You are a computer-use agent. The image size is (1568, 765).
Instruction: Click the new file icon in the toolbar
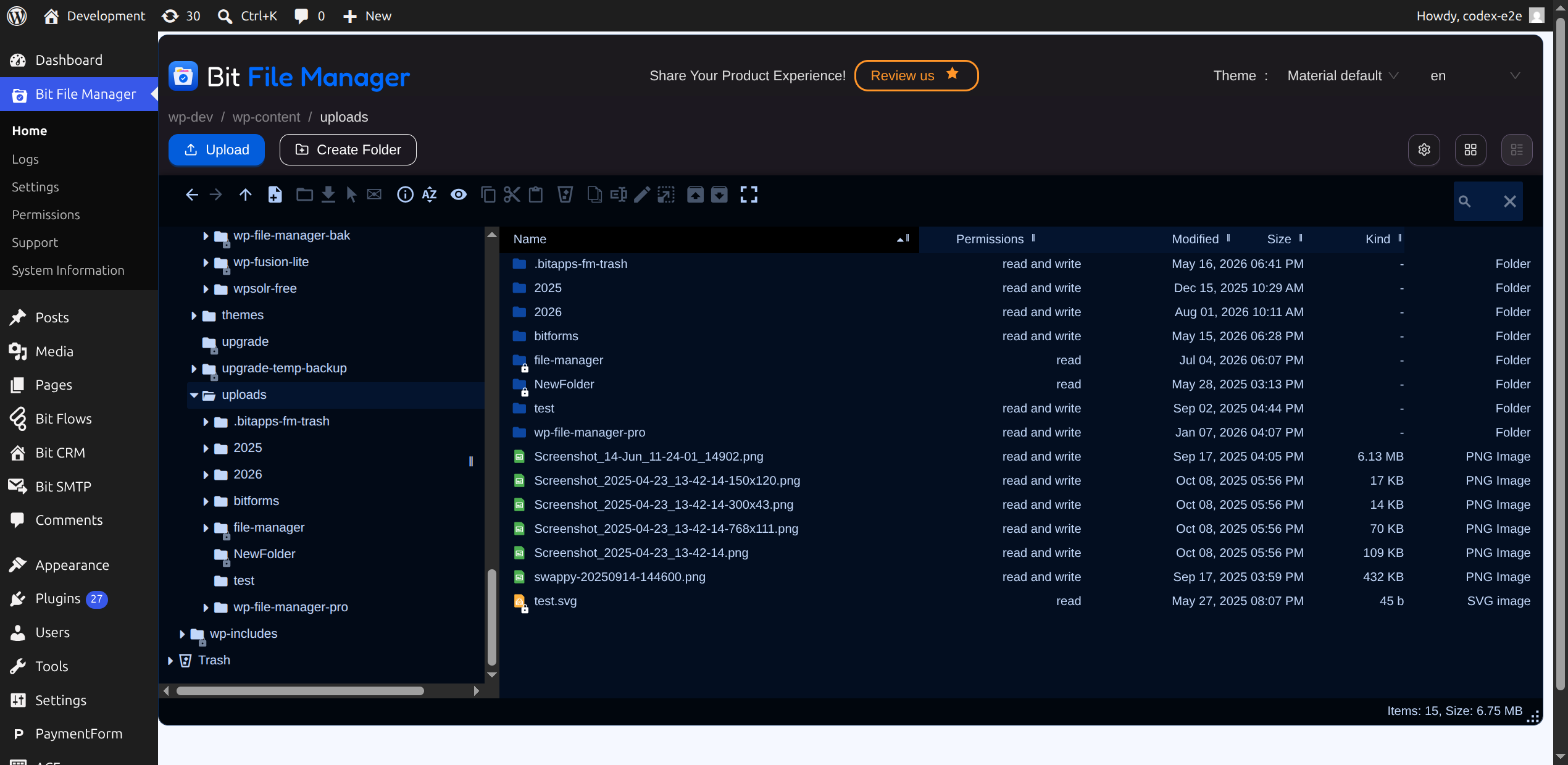click(x=275, y=195)
